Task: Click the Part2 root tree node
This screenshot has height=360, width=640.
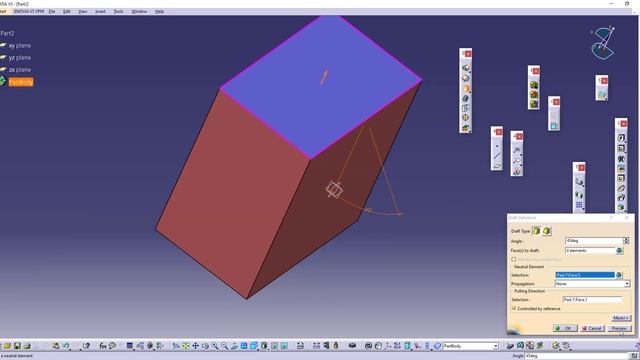Action: pos(7,33)
